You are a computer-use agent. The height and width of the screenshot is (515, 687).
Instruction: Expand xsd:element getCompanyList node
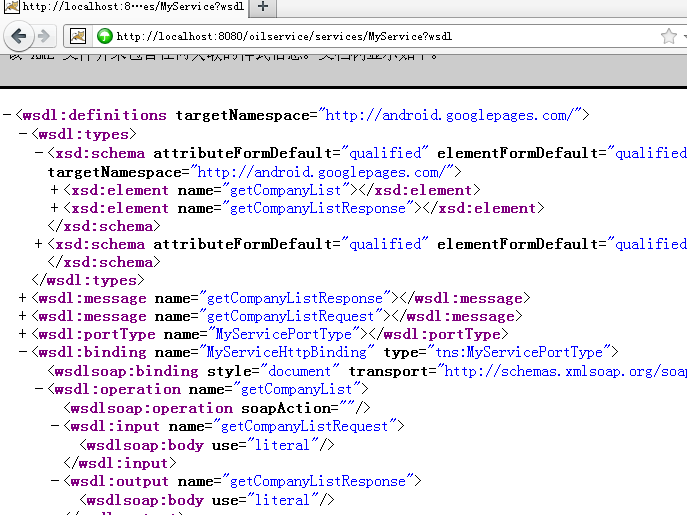click(54, 190)
